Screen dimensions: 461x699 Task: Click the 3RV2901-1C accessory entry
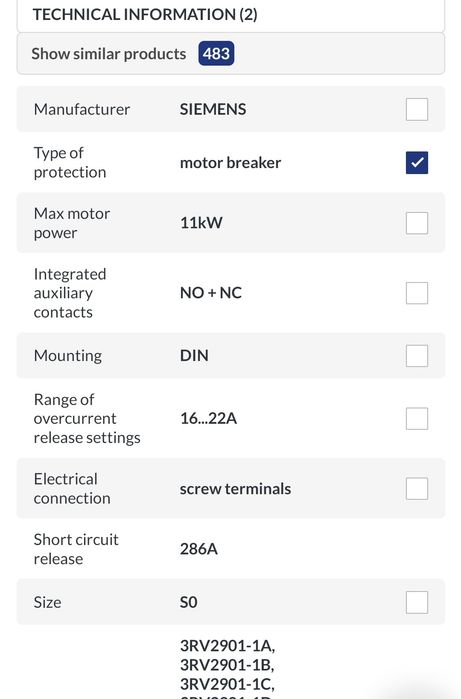227,684
